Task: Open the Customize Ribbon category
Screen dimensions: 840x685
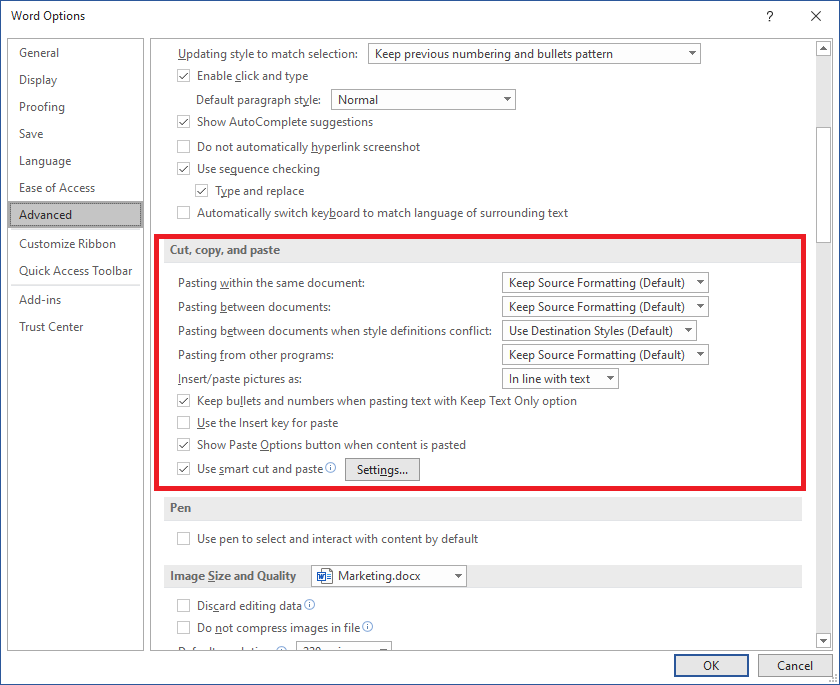Action: point(67,244)
